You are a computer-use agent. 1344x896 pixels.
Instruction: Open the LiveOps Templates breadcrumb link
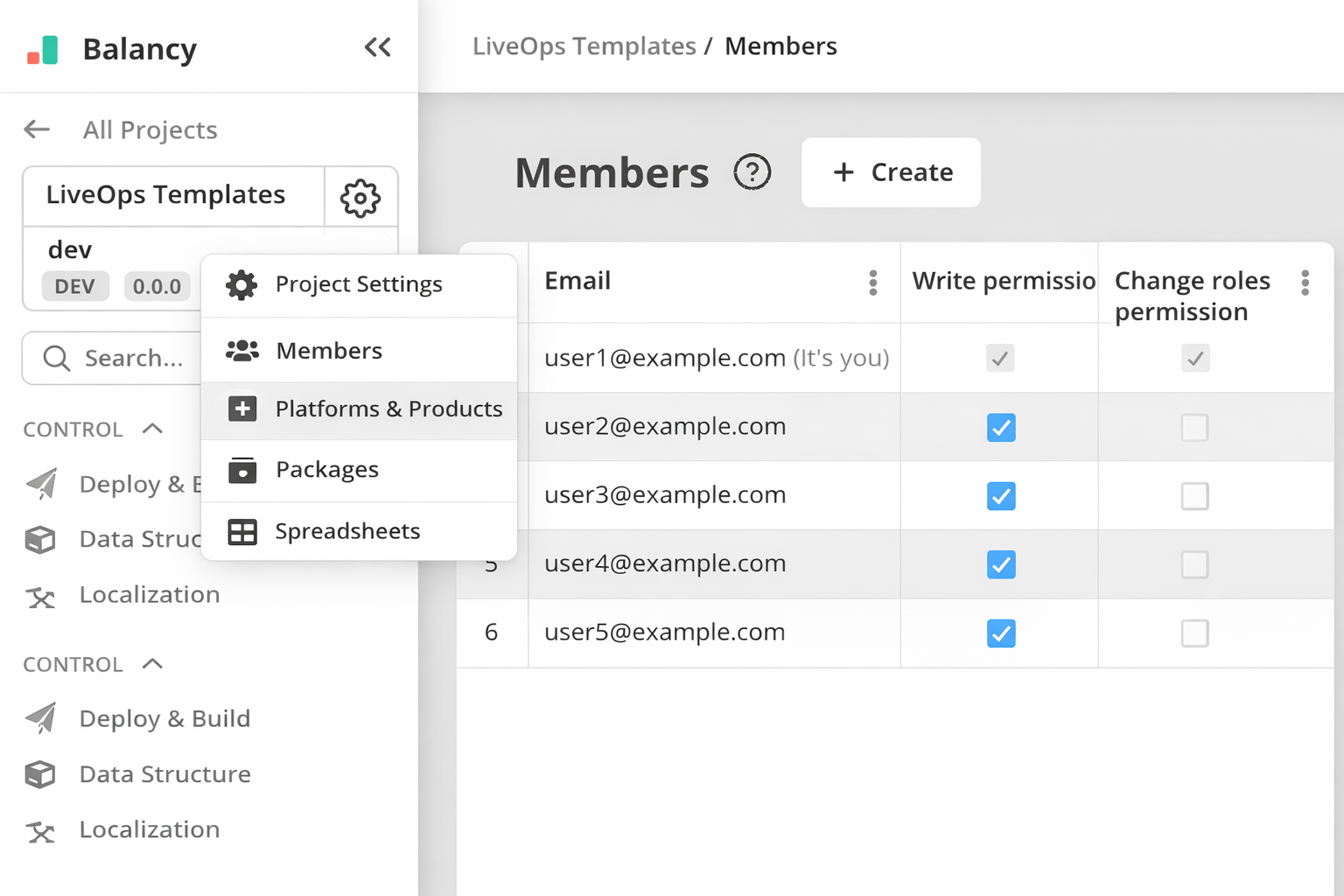click(584, 45)
